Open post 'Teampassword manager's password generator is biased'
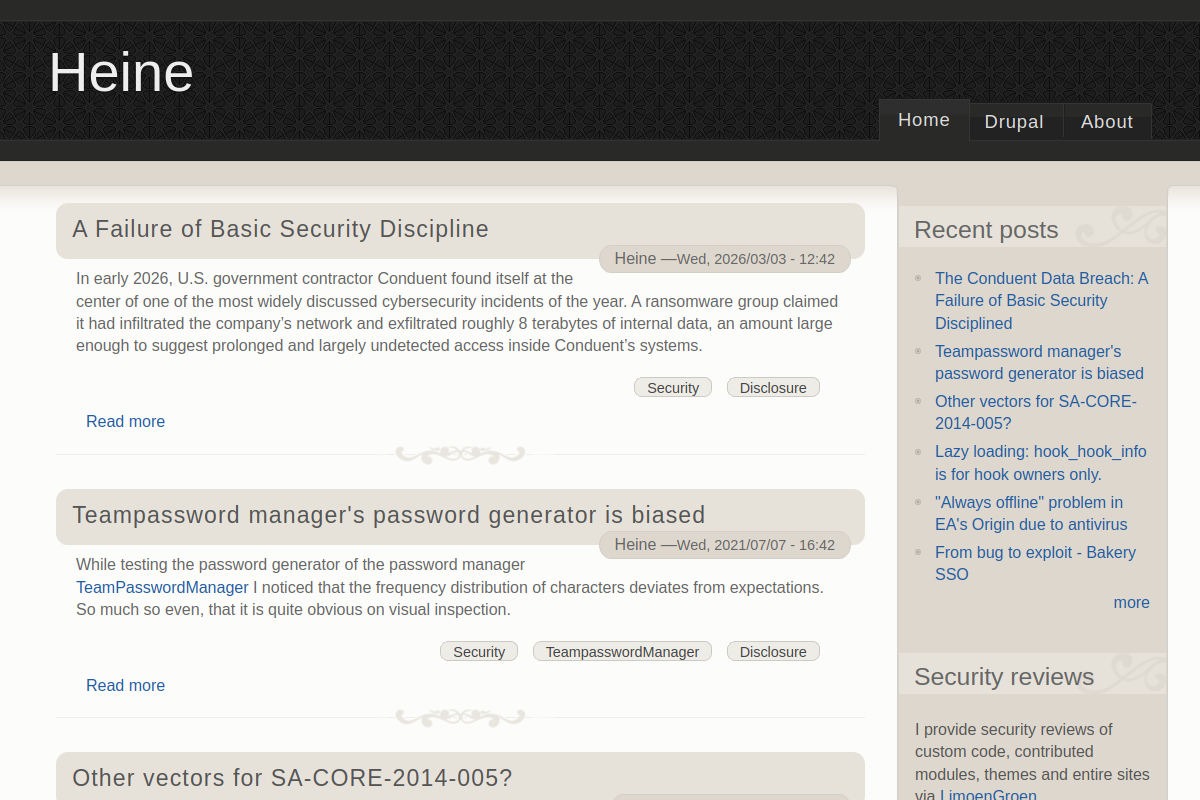This screenshot has height=800, width=1200. click(389, 515)
